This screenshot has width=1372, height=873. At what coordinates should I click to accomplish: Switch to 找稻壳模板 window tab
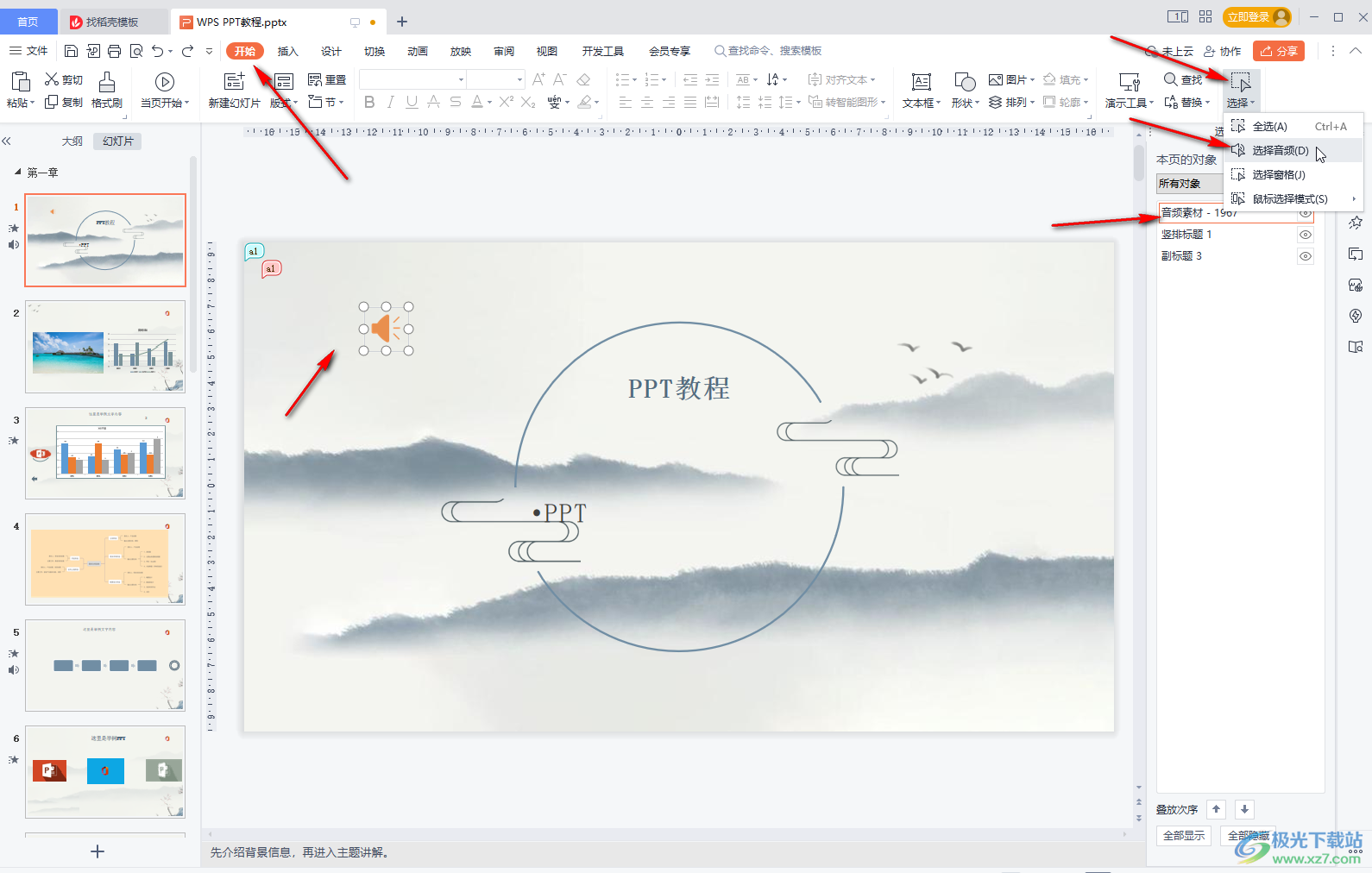tap(114, 22)
